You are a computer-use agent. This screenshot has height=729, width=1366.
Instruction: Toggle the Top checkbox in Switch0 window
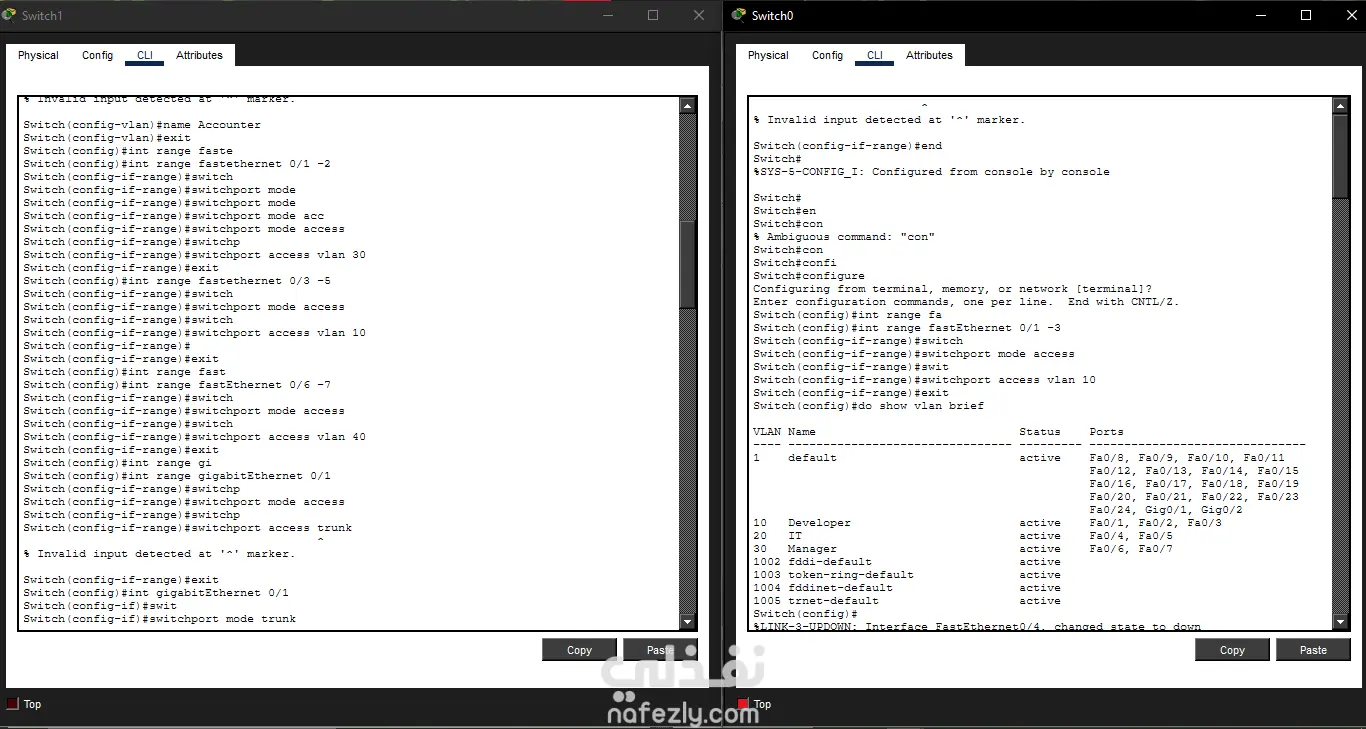743,704
